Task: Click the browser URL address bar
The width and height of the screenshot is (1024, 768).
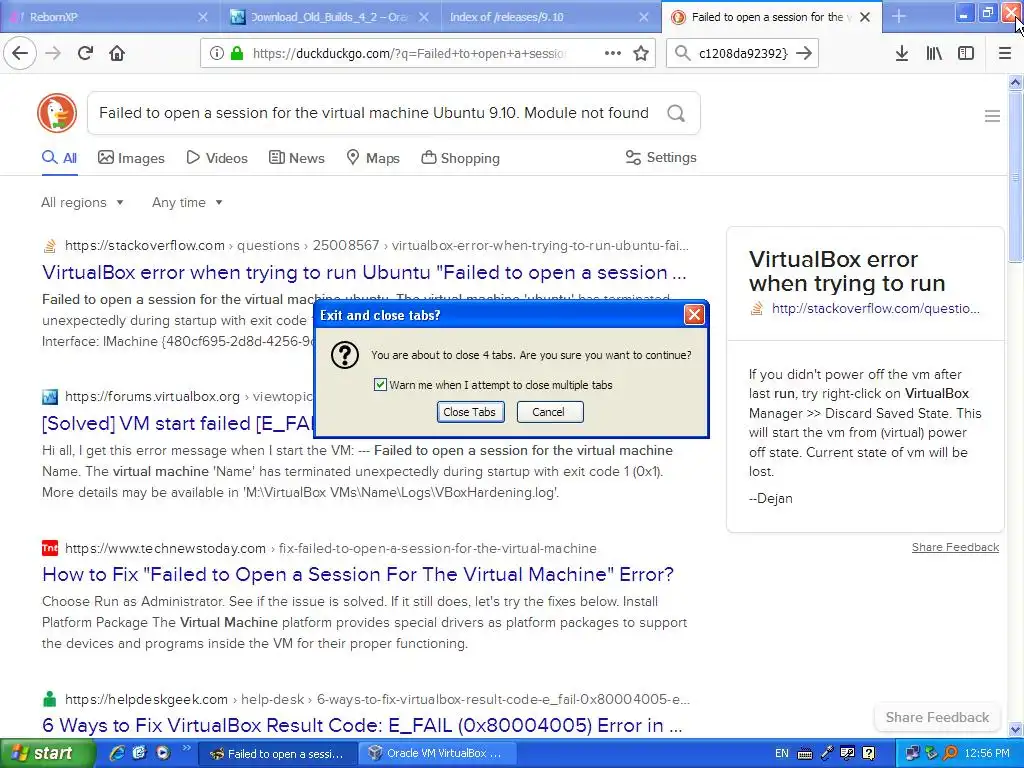Action: [409, 53]
